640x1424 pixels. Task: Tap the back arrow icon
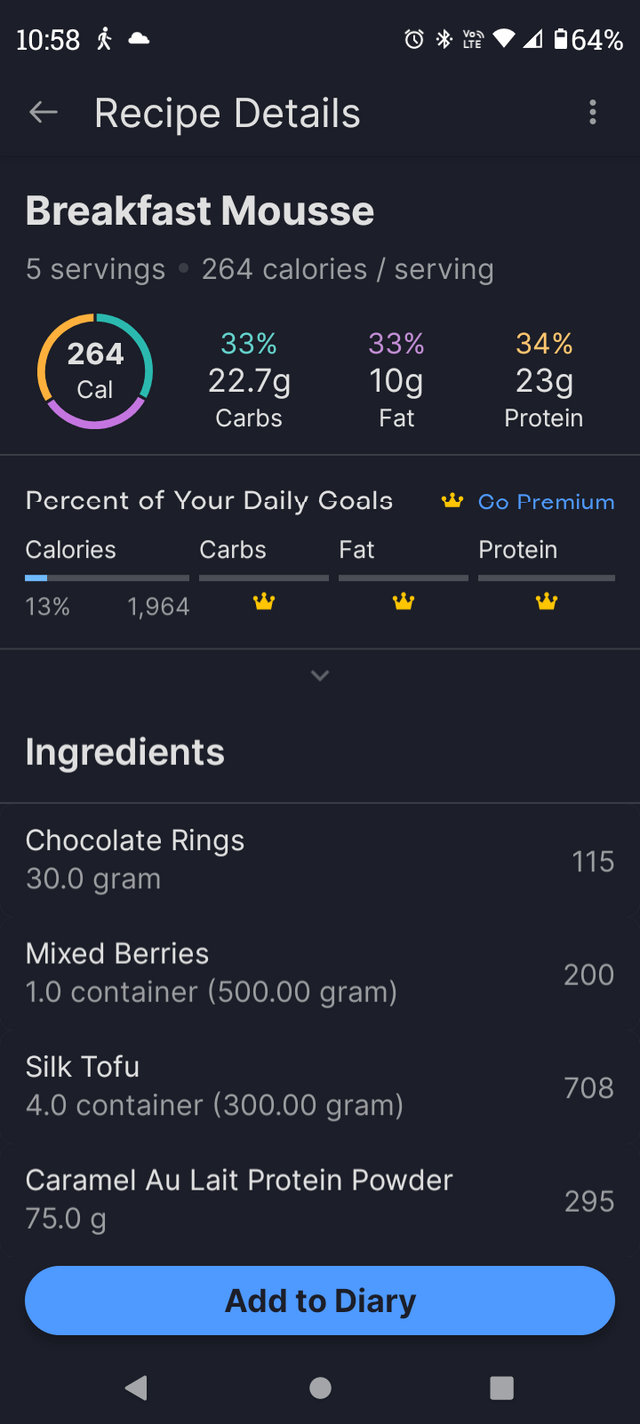coord(43,113)
